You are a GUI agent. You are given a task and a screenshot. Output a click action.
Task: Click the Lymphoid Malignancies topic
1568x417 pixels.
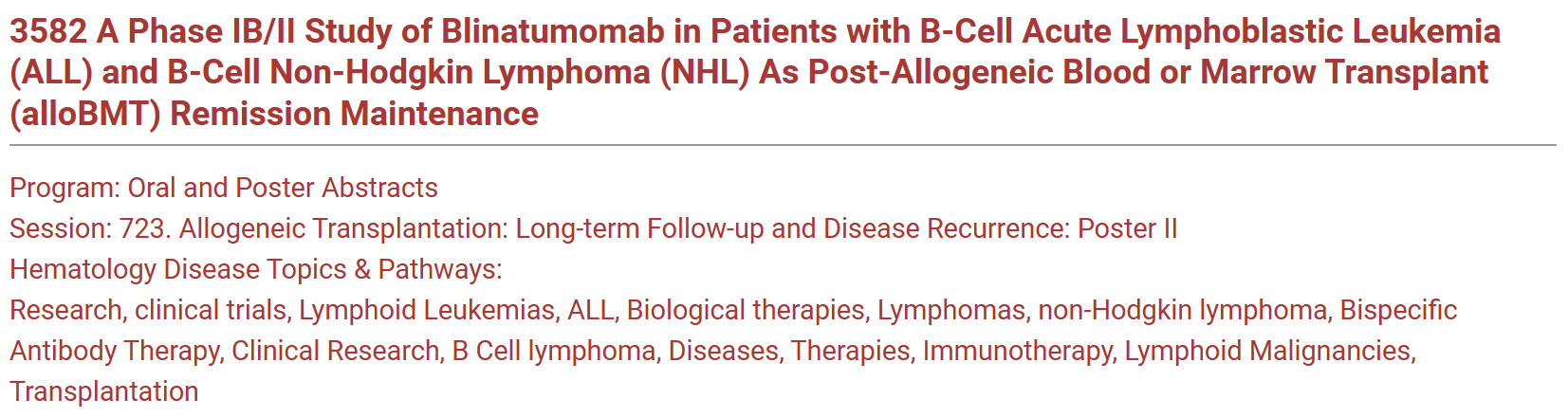tap(1270, 351)
